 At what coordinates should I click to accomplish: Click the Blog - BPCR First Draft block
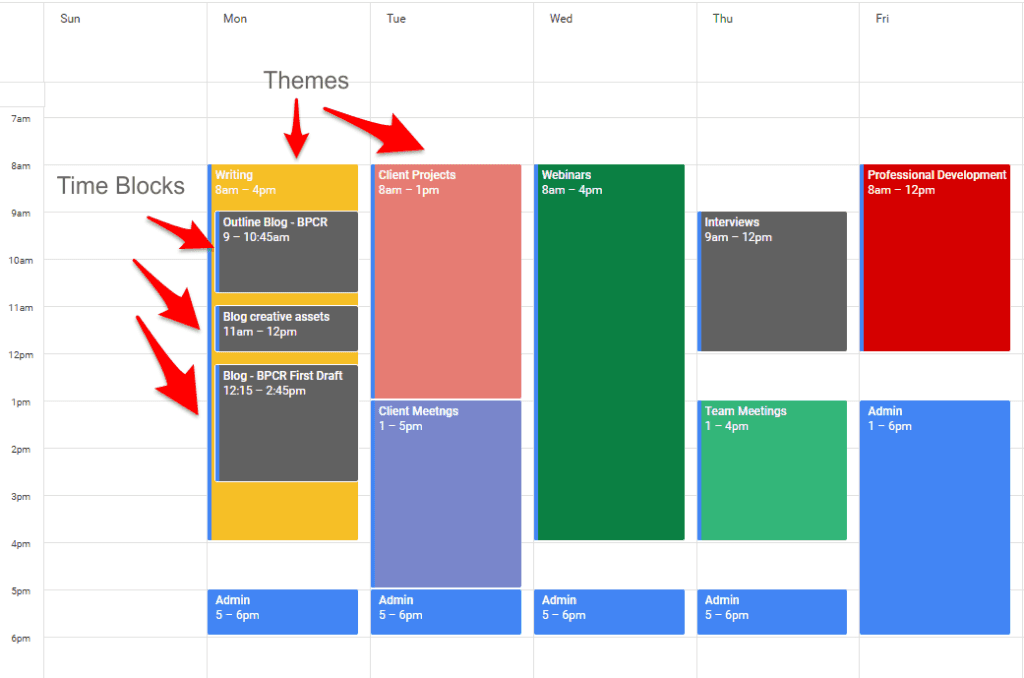(x=287, y=422)
